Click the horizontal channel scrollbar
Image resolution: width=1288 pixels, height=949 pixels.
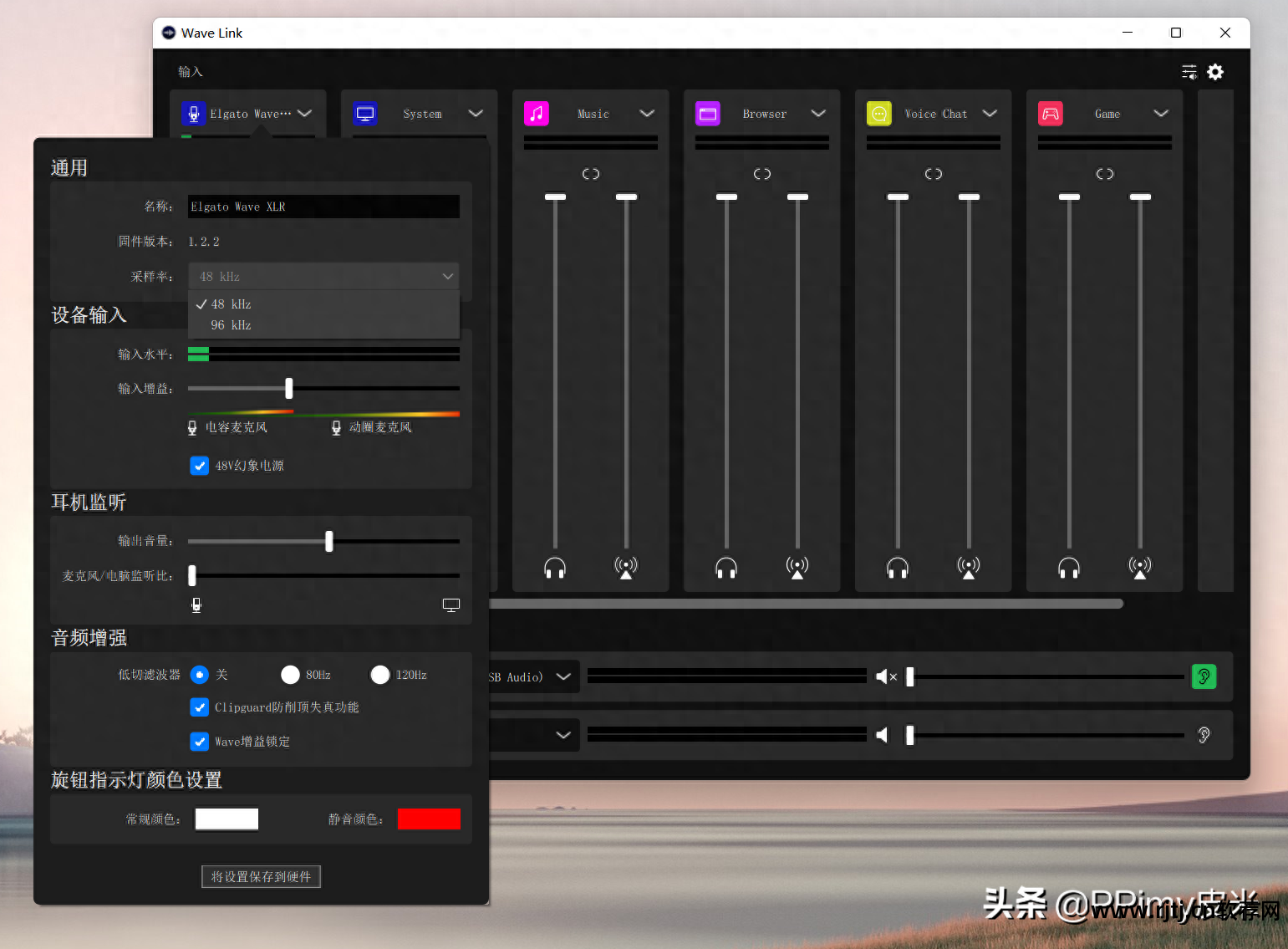coord(807,603)
